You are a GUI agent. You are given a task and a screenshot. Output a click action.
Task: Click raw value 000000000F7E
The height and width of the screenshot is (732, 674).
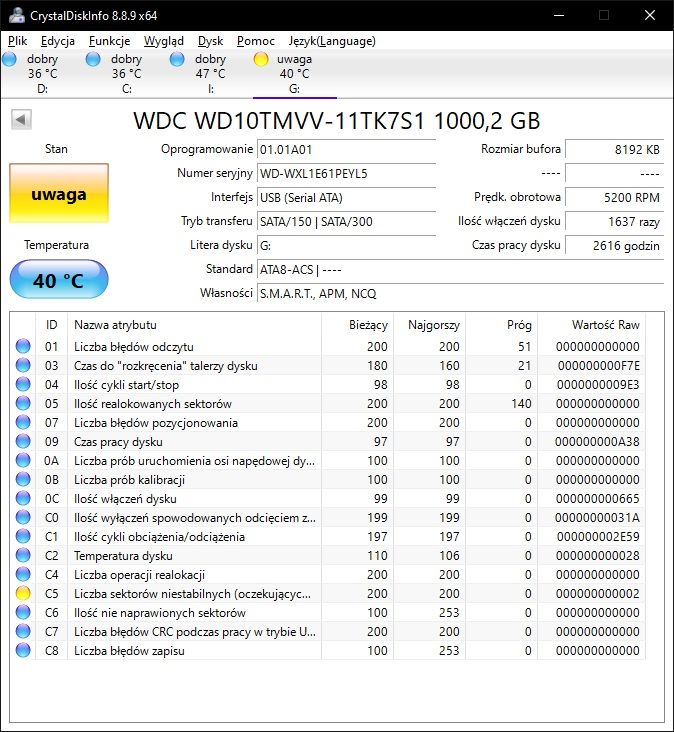pyautogui.click(x=598, y=366)
